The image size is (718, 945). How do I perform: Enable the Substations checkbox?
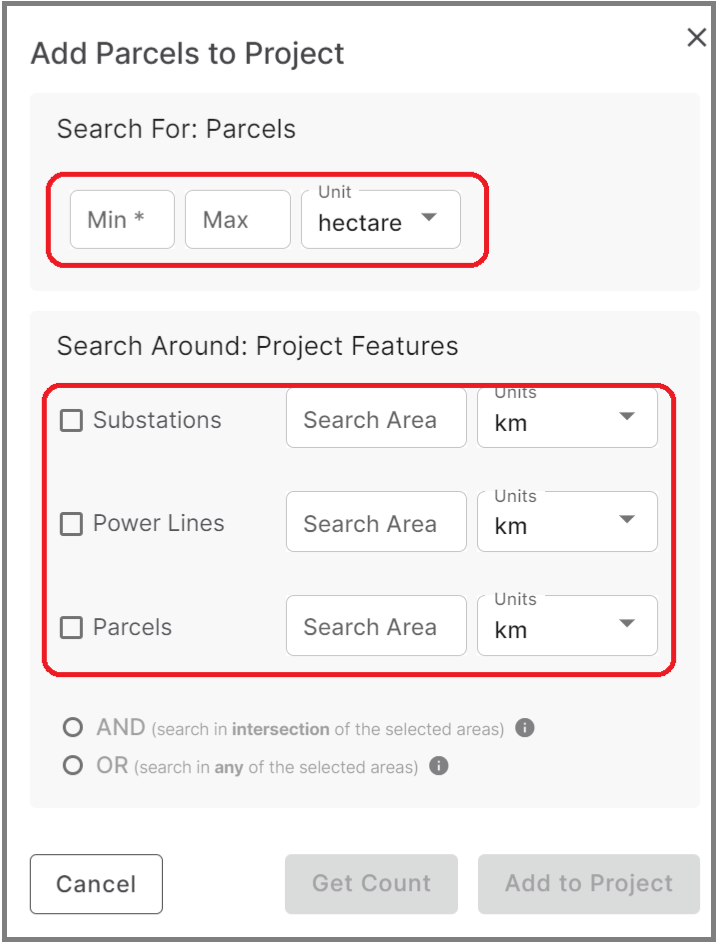[x=72, y=420]
